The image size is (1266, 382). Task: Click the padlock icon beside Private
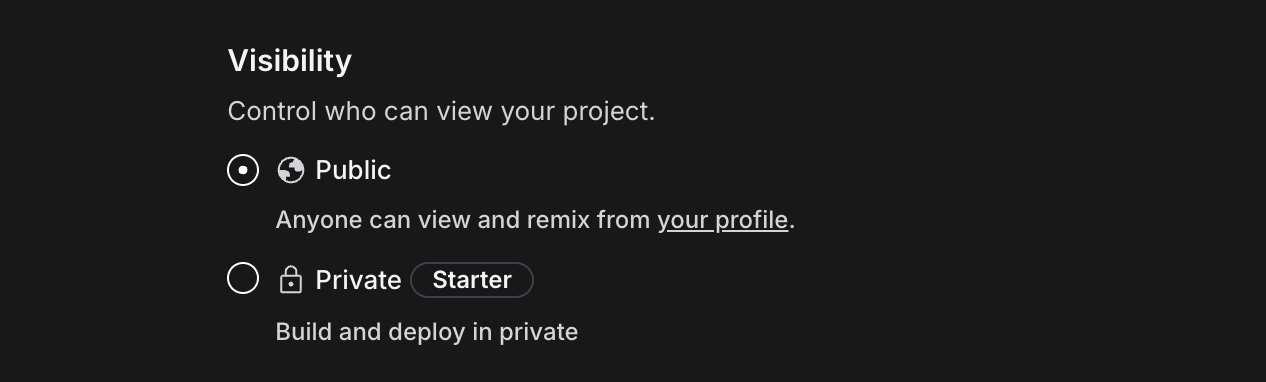click(291, 279)
